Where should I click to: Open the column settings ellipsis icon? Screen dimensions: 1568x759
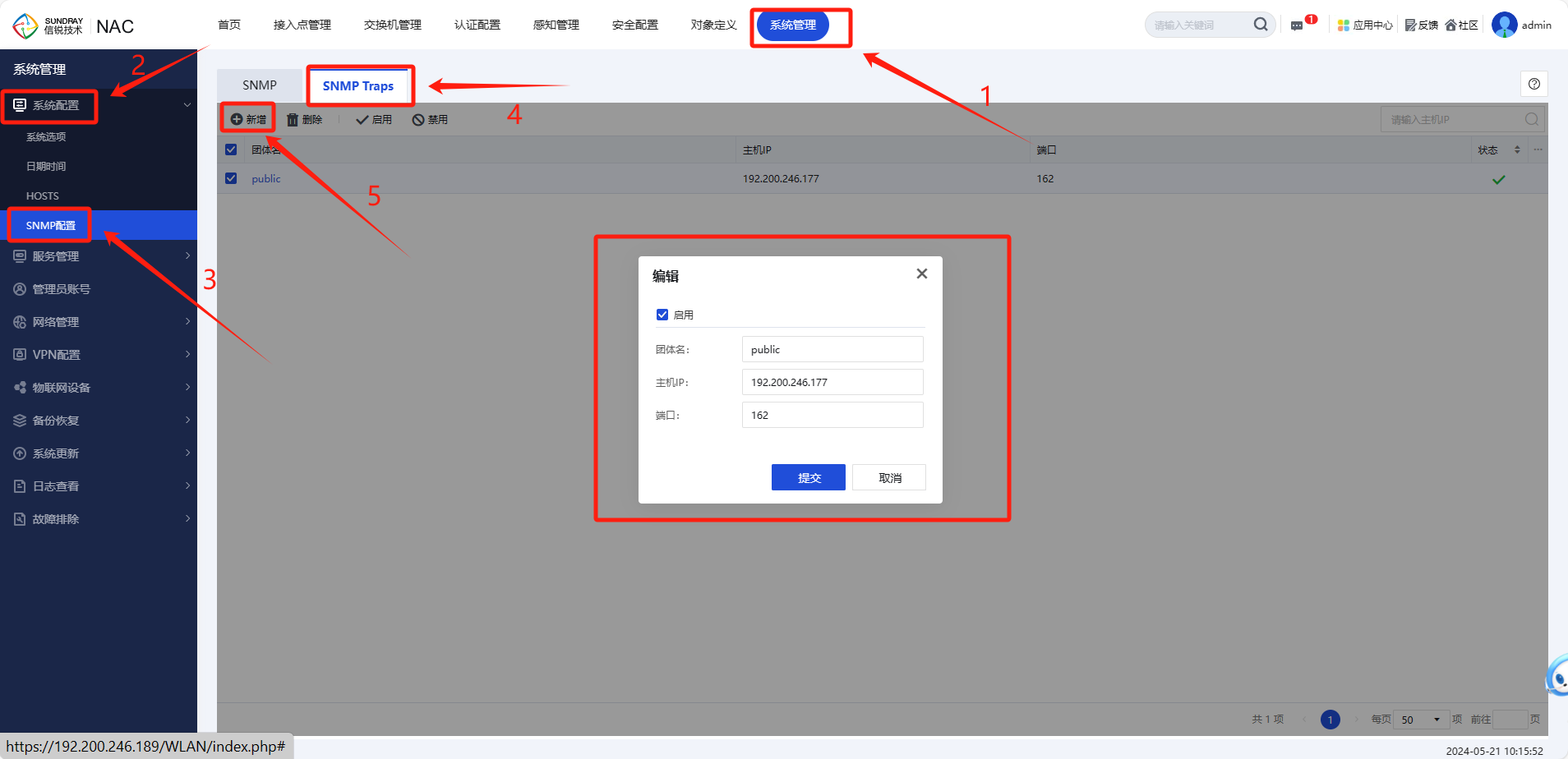(1538, 149)
